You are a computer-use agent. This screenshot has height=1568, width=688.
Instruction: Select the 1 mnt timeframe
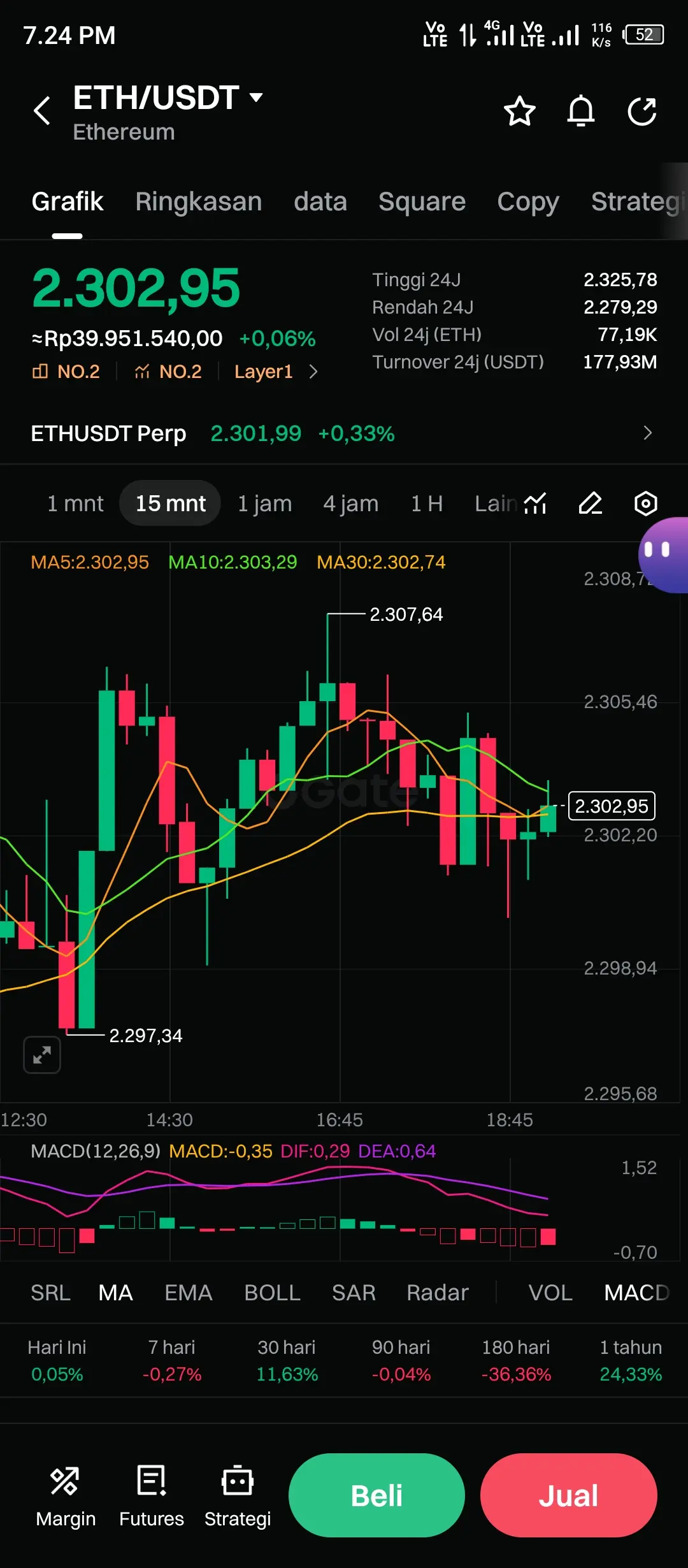[75, 504]
